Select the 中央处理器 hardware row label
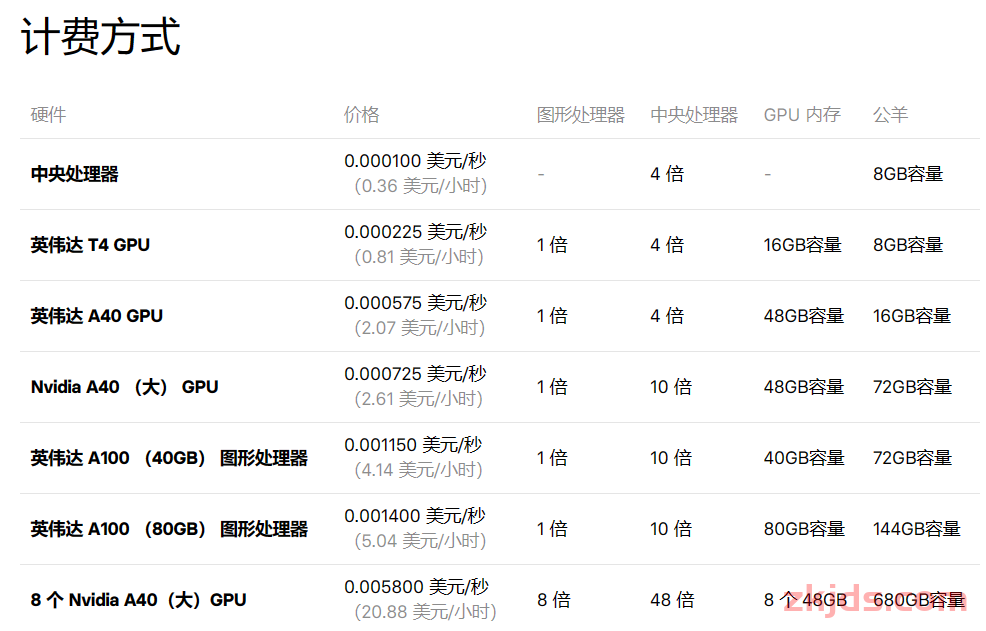986x631 pixels. coord(75,174)
